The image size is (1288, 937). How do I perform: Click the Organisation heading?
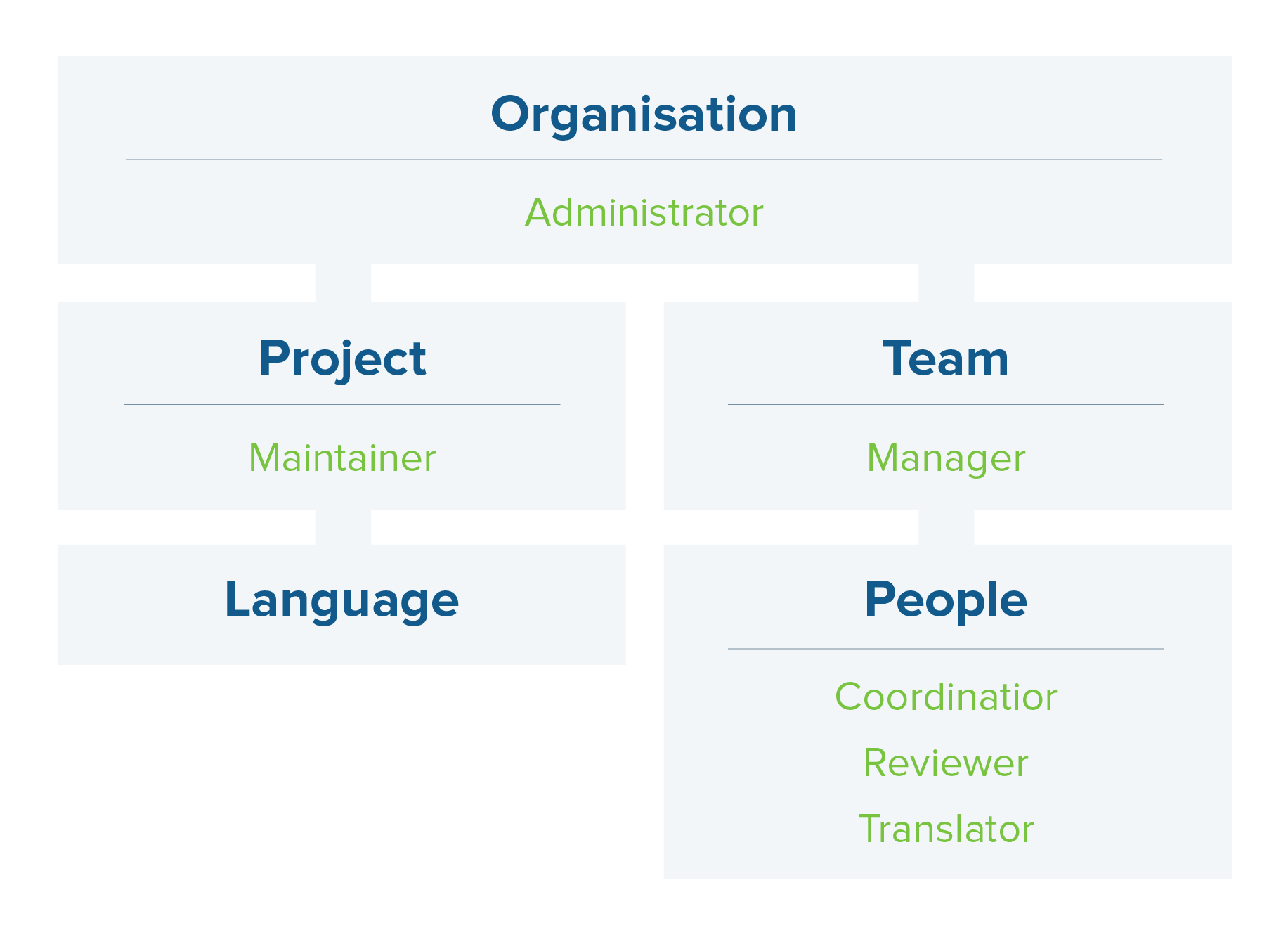coord(644,114)
